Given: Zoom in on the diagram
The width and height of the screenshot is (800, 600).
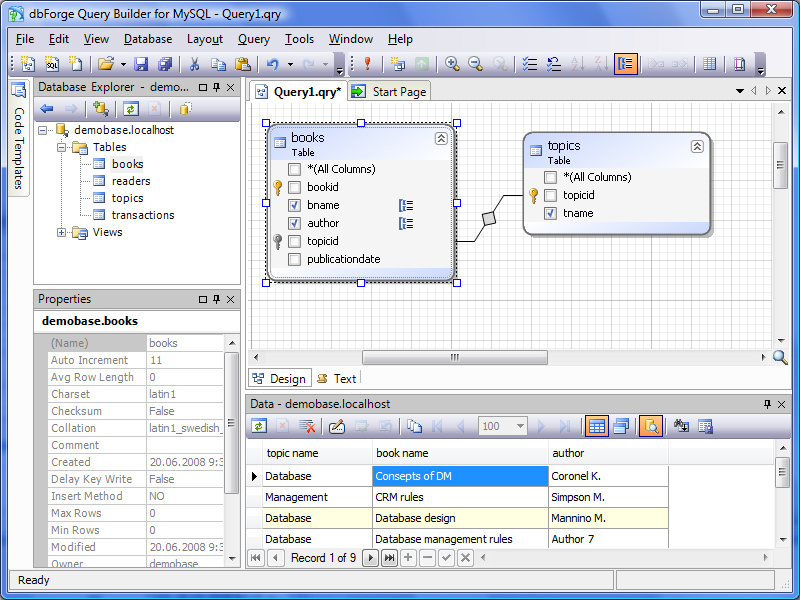Looking at the screenshot, I should [x=452, y=64].
